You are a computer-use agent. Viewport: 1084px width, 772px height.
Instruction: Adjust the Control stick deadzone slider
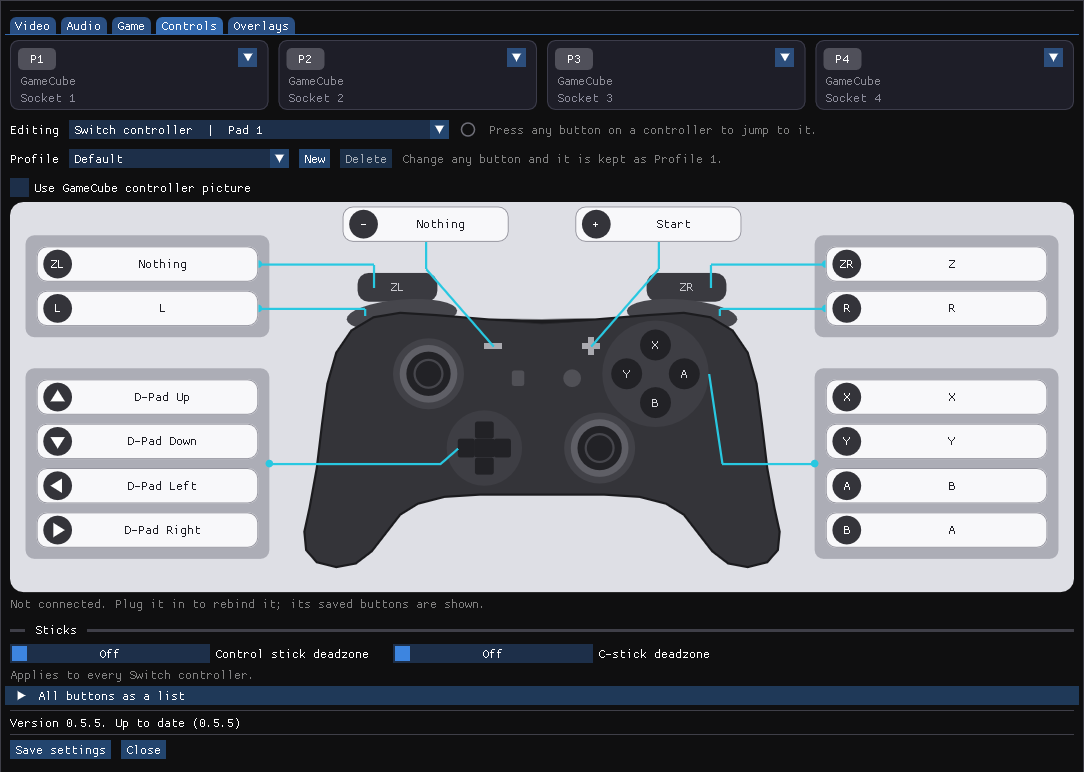tap(110, 654)
